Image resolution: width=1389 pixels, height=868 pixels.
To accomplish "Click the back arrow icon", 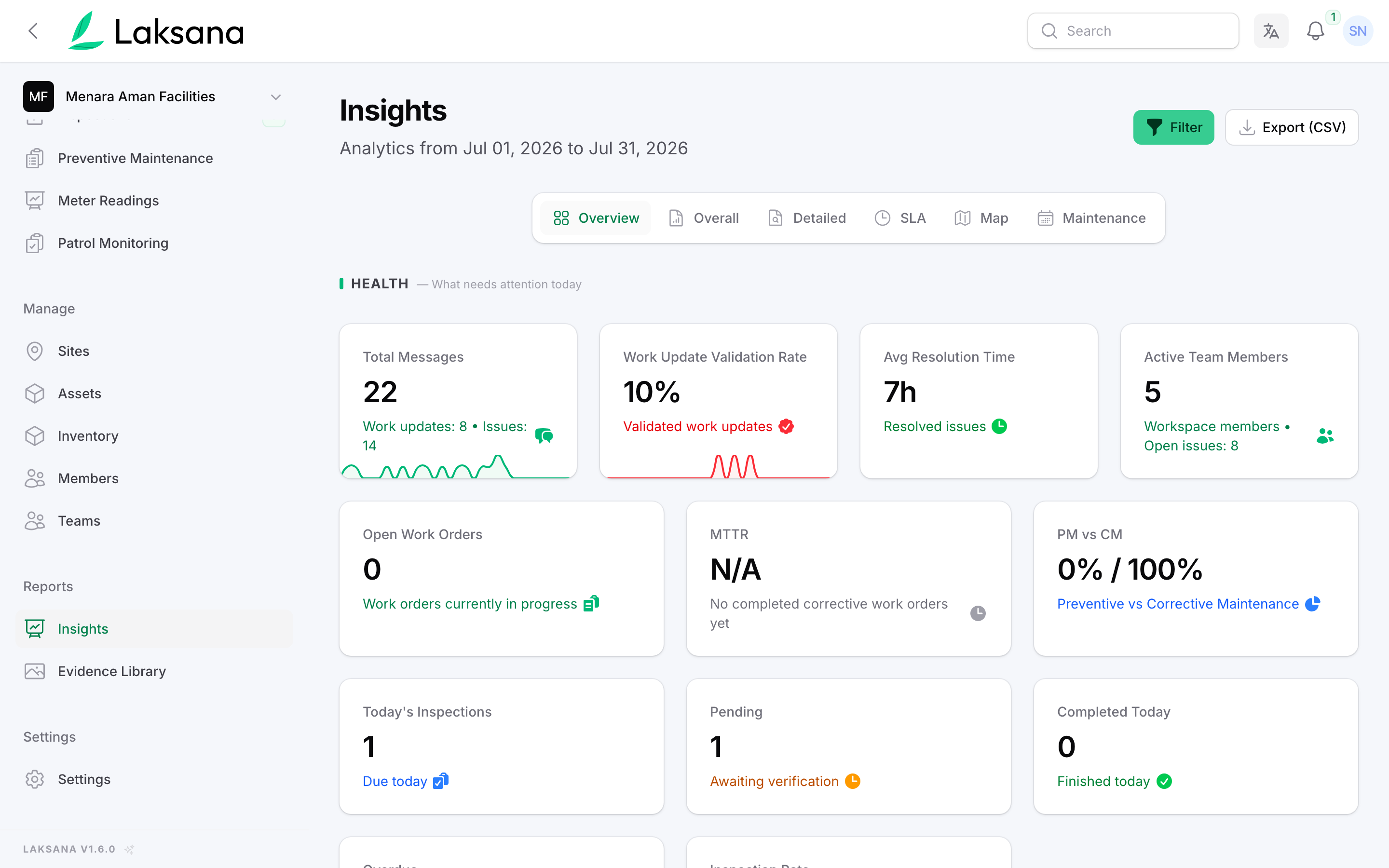I will (33, 31).
